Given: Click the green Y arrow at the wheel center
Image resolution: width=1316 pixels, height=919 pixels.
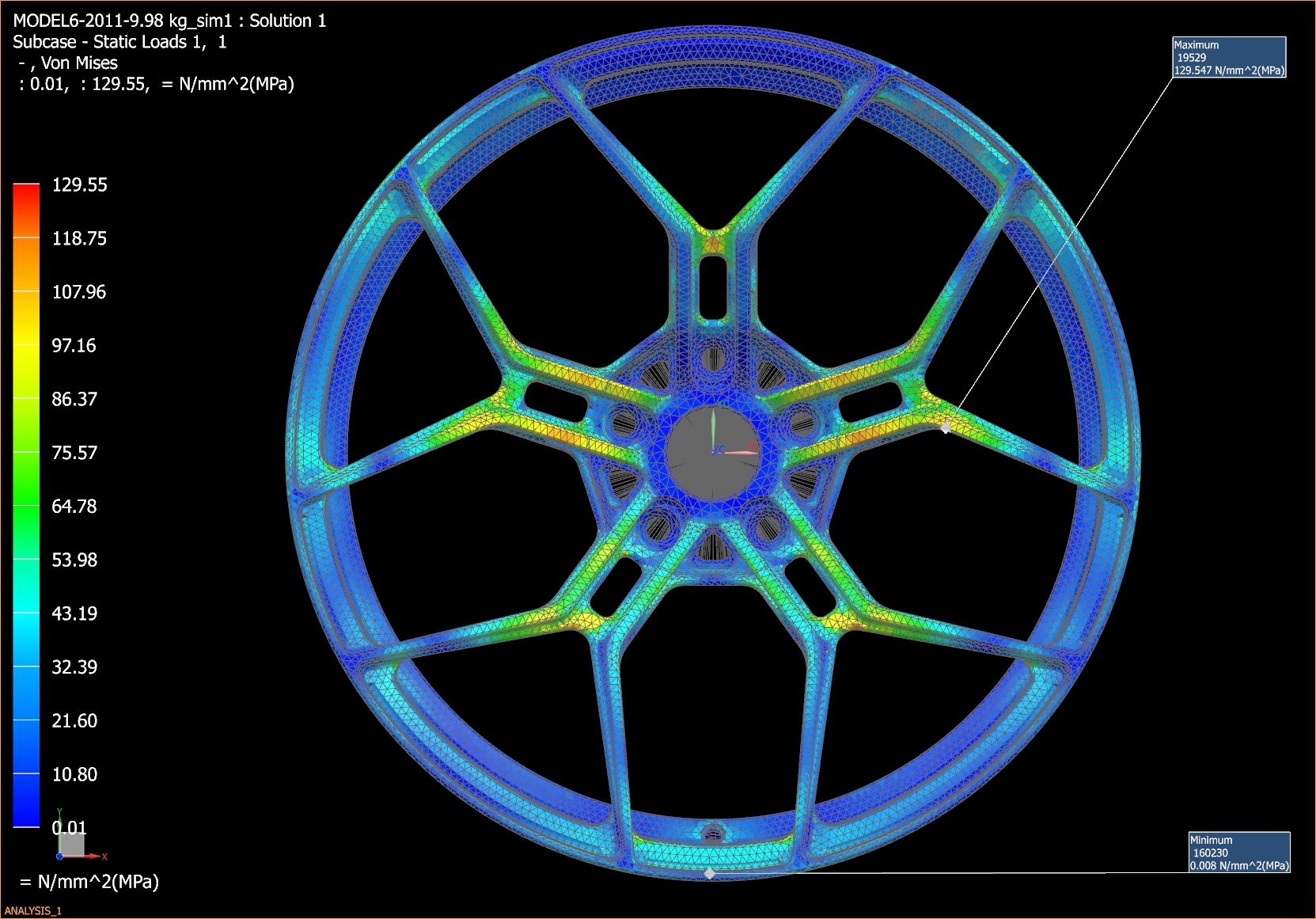Looking at the screenshot, I should click(713, 421).
